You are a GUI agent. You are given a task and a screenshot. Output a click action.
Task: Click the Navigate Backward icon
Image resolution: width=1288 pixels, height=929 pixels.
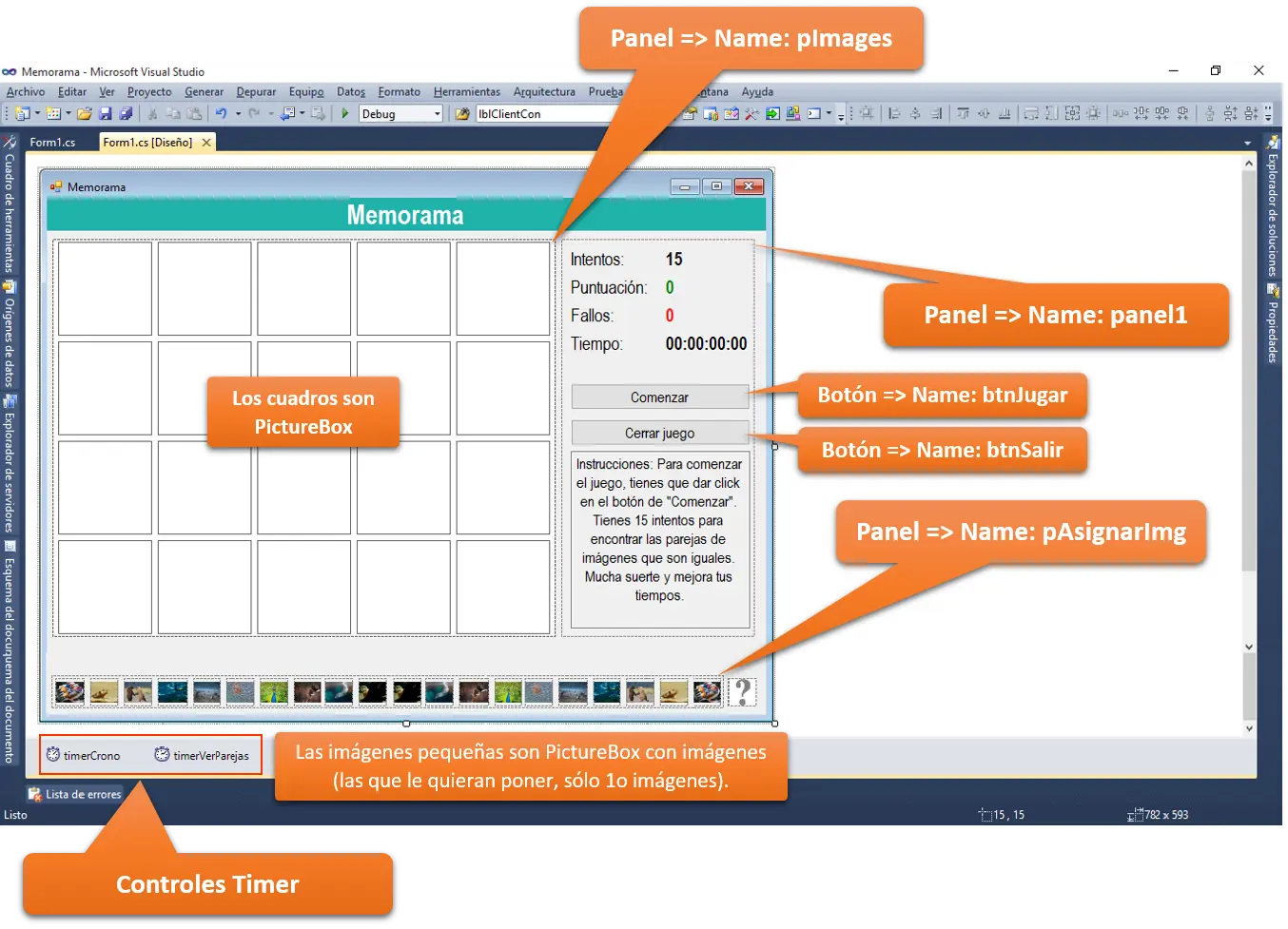point(287,114)
